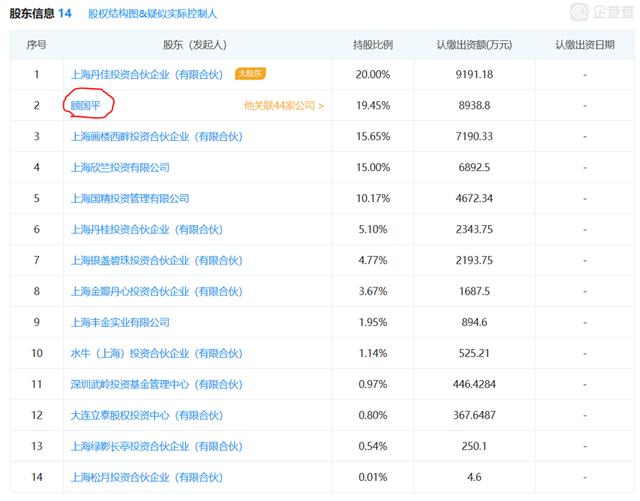Select the 15.65% shareholding cell

click(373, 136)
